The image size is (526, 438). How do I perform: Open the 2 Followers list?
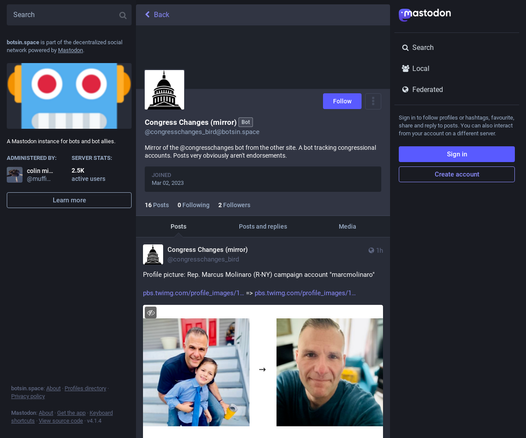pyautogui.click(x=234, y=205)
